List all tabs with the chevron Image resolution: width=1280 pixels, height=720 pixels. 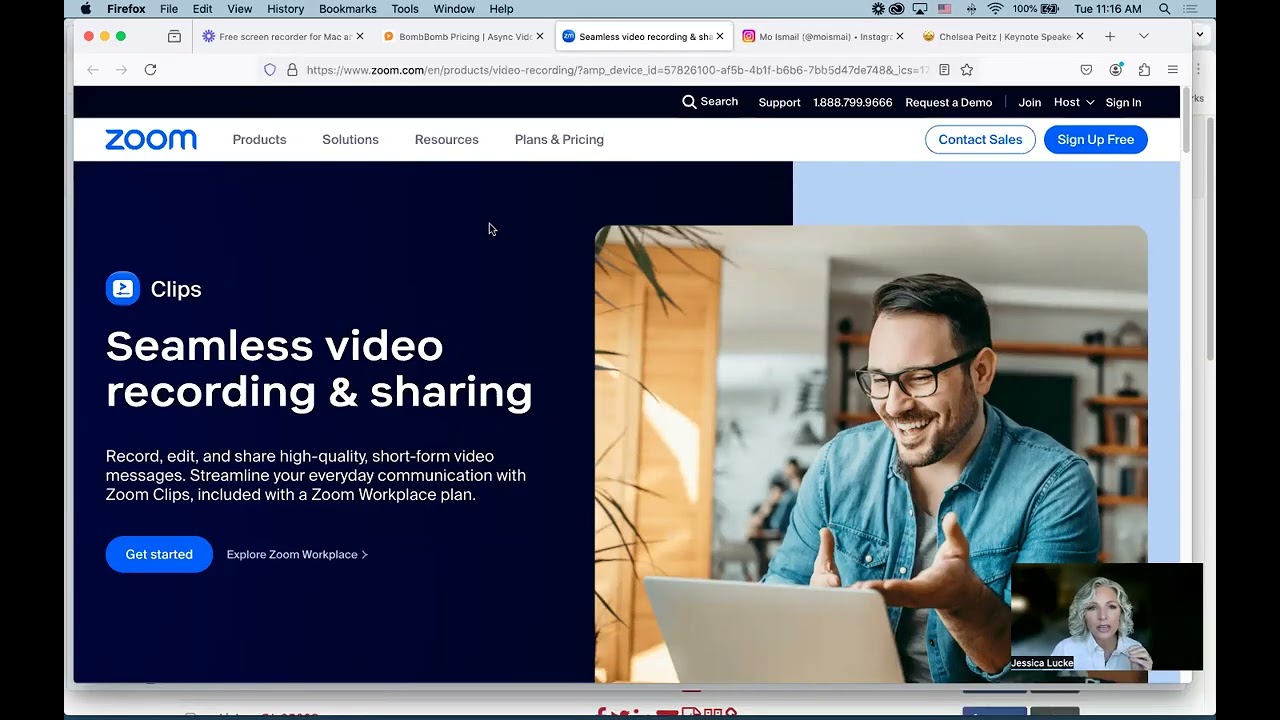1144,37
